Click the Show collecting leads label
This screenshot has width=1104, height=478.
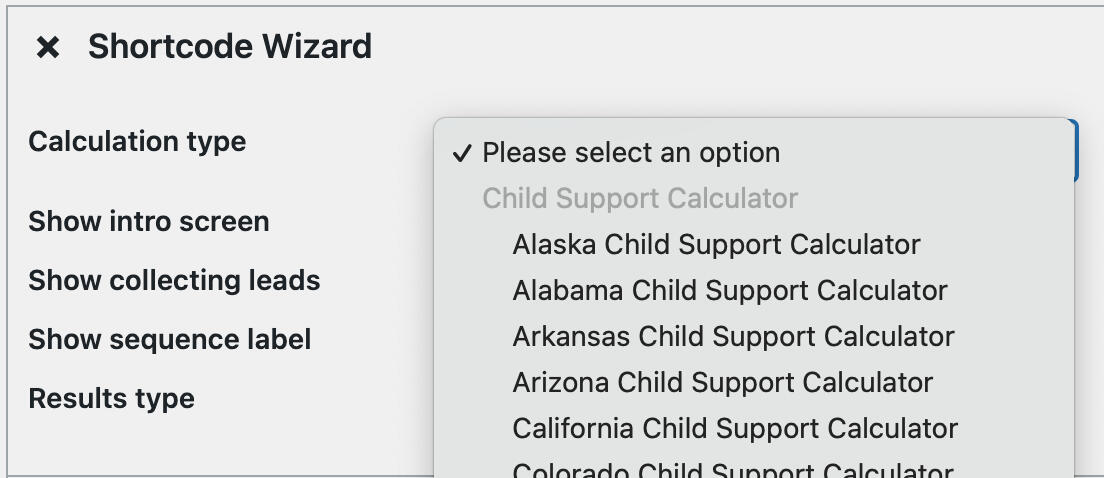click(x=174, y=280)
